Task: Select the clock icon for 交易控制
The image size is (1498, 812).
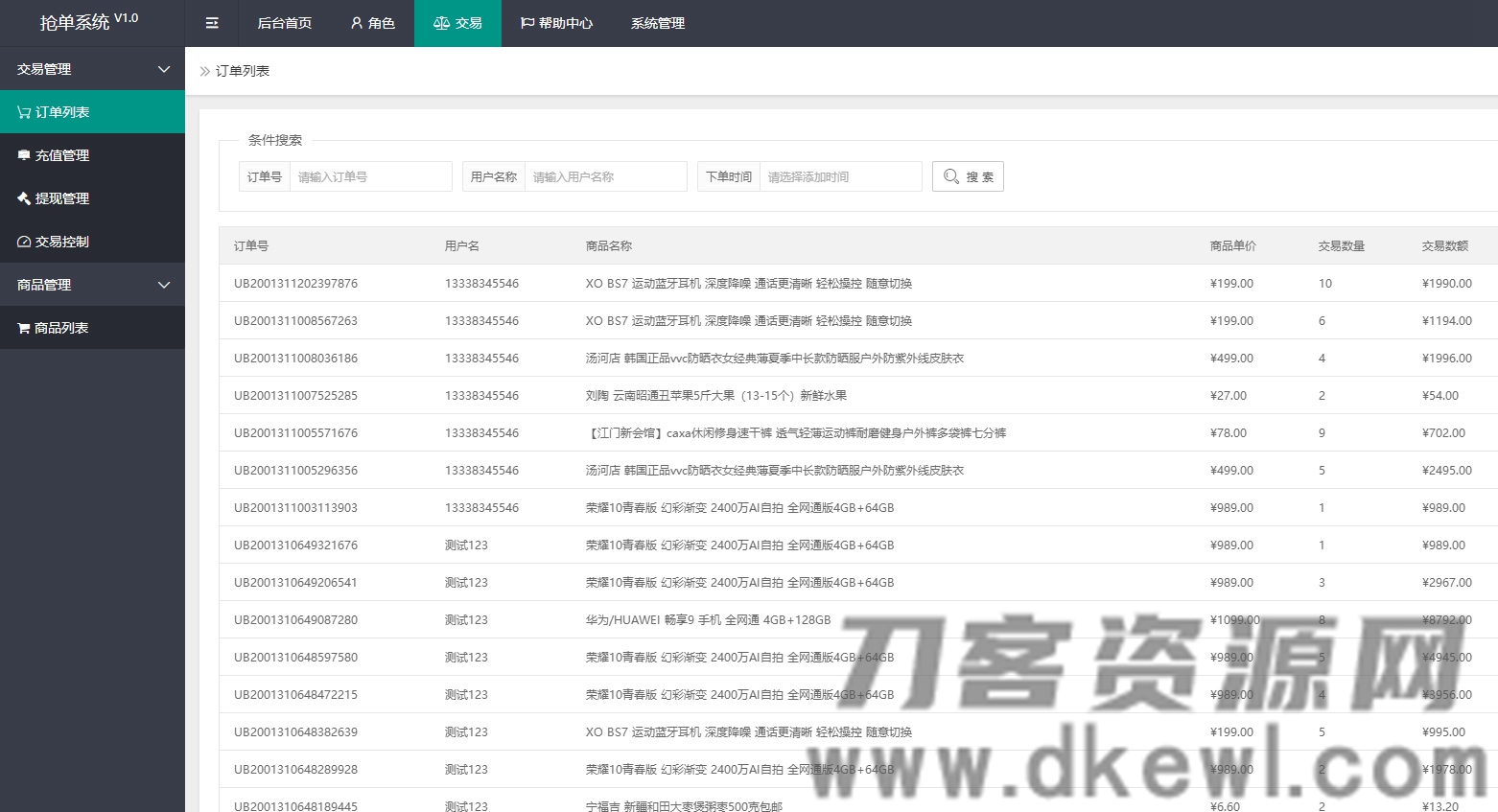Action: point(23,241)
